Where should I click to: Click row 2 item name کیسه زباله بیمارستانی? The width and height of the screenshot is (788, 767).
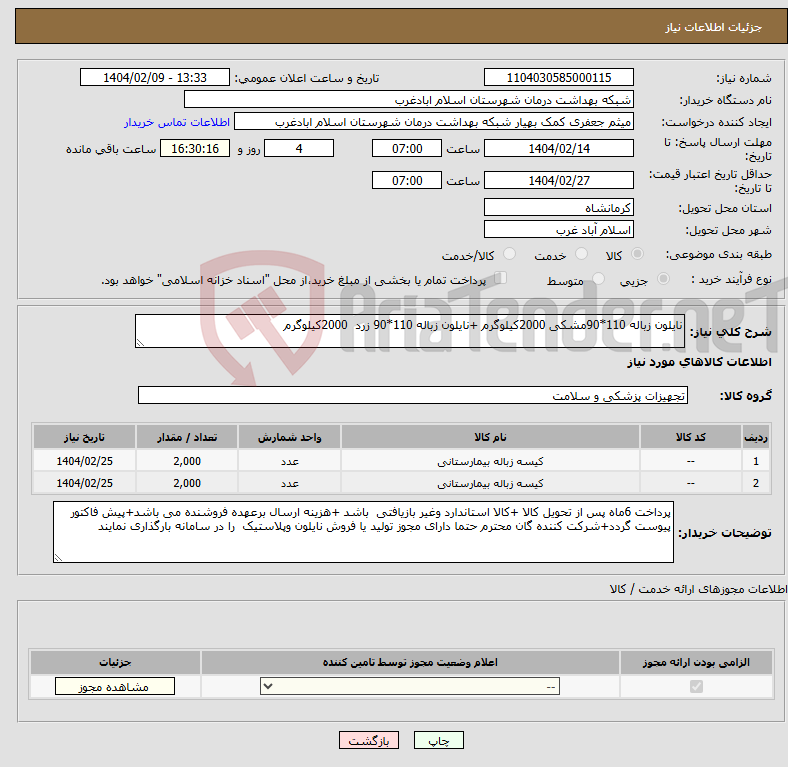point(490,483)
